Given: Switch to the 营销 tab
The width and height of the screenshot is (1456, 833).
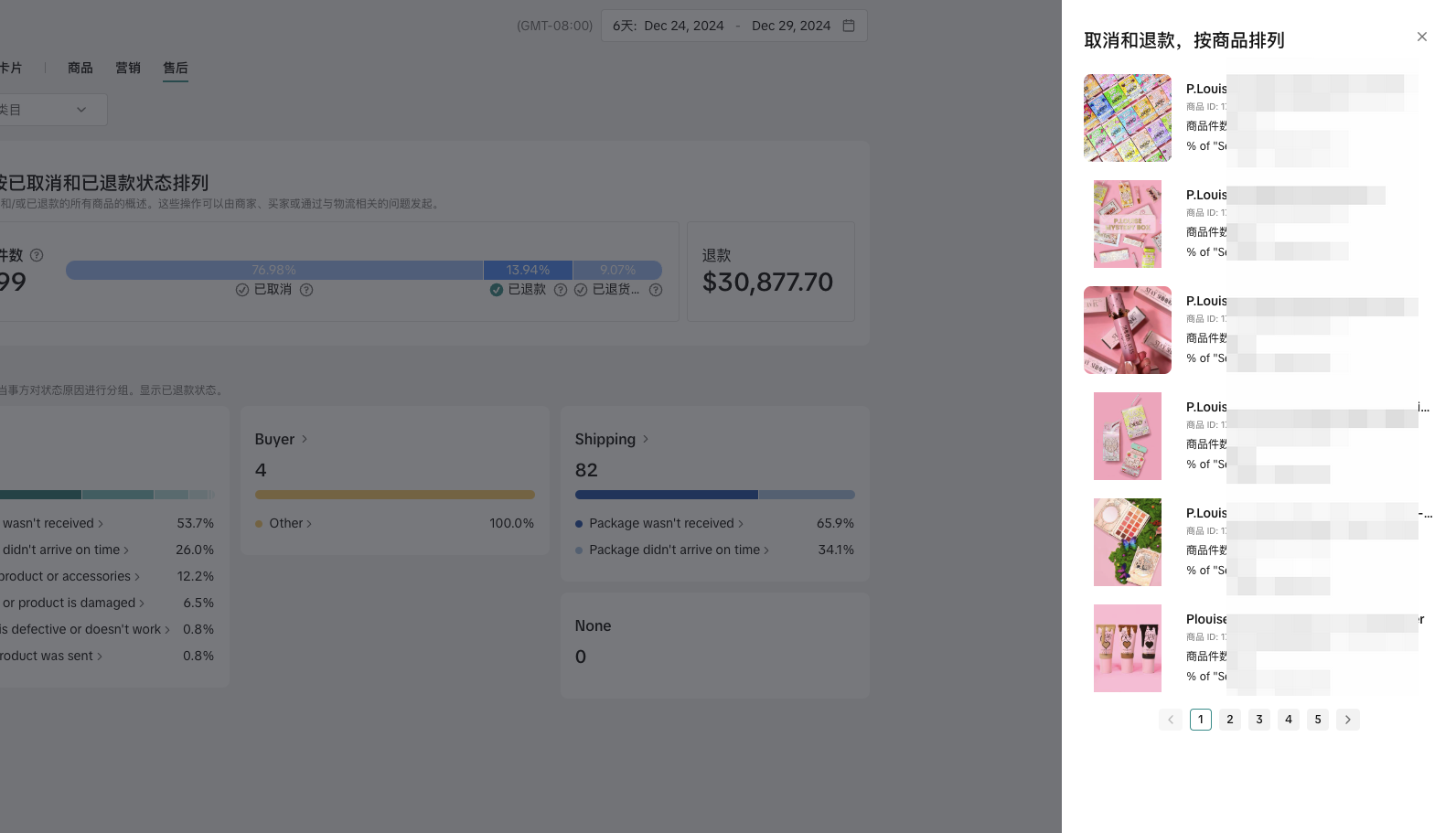Looking at the screenshot, I should click(128, 68).
